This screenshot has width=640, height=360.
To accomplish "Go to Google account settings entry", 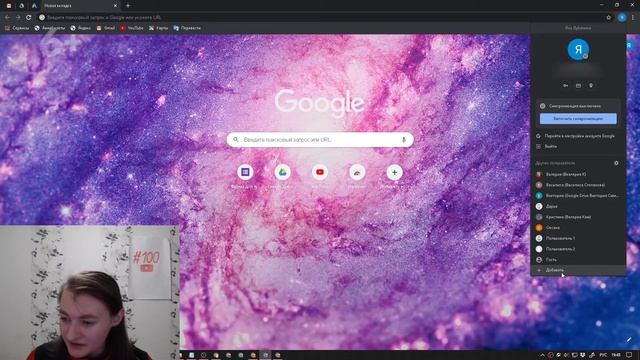I will 578,136.
